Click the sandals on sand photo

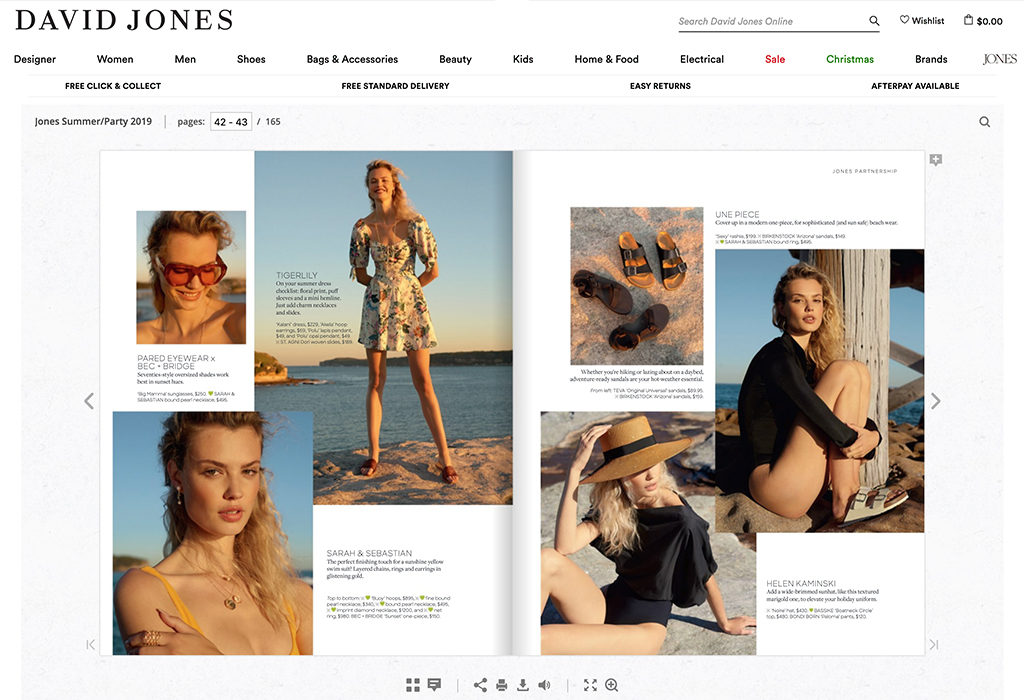[637, 286]
